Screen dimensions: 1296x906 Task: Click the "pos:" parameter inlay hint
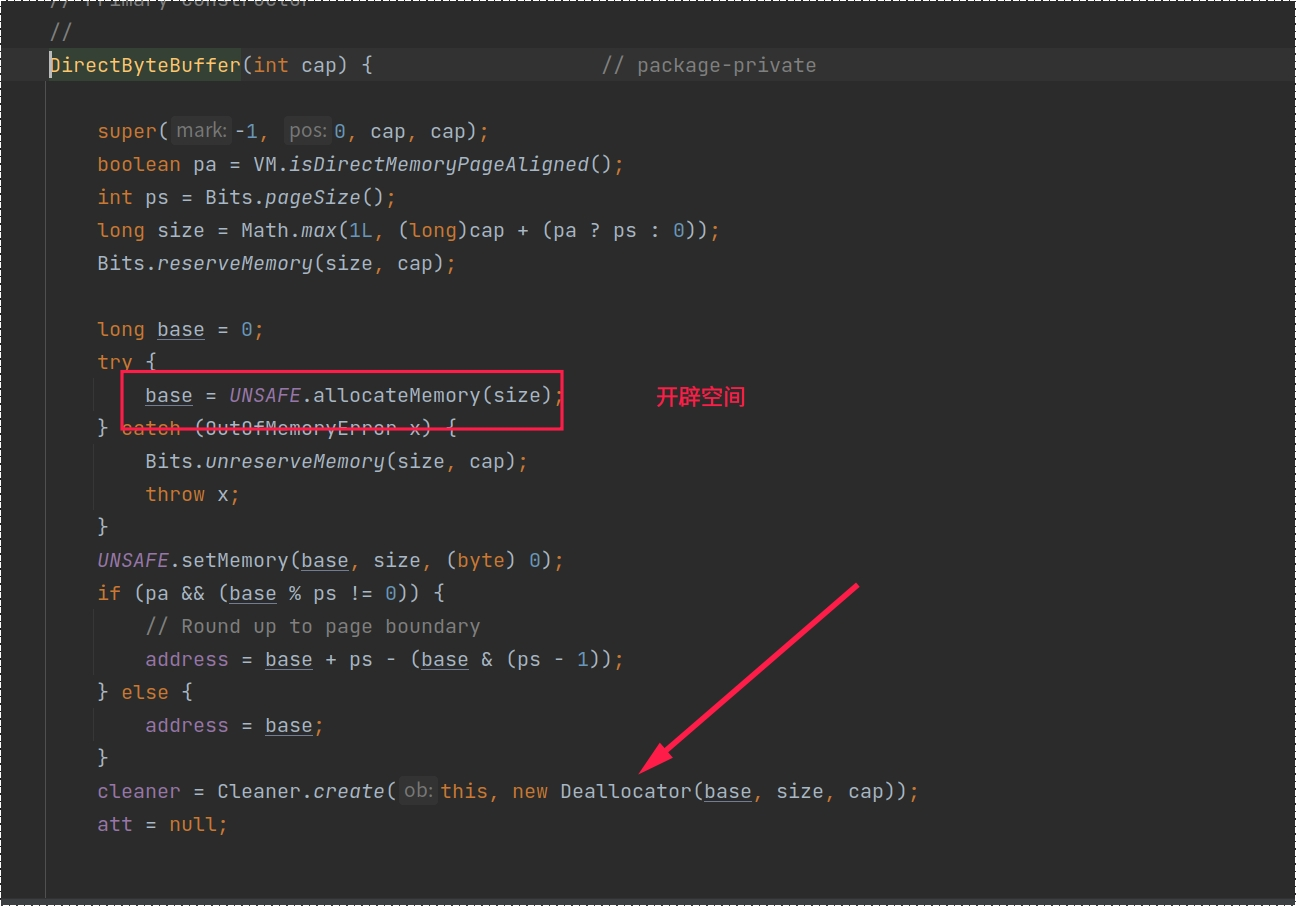[307, 131]
